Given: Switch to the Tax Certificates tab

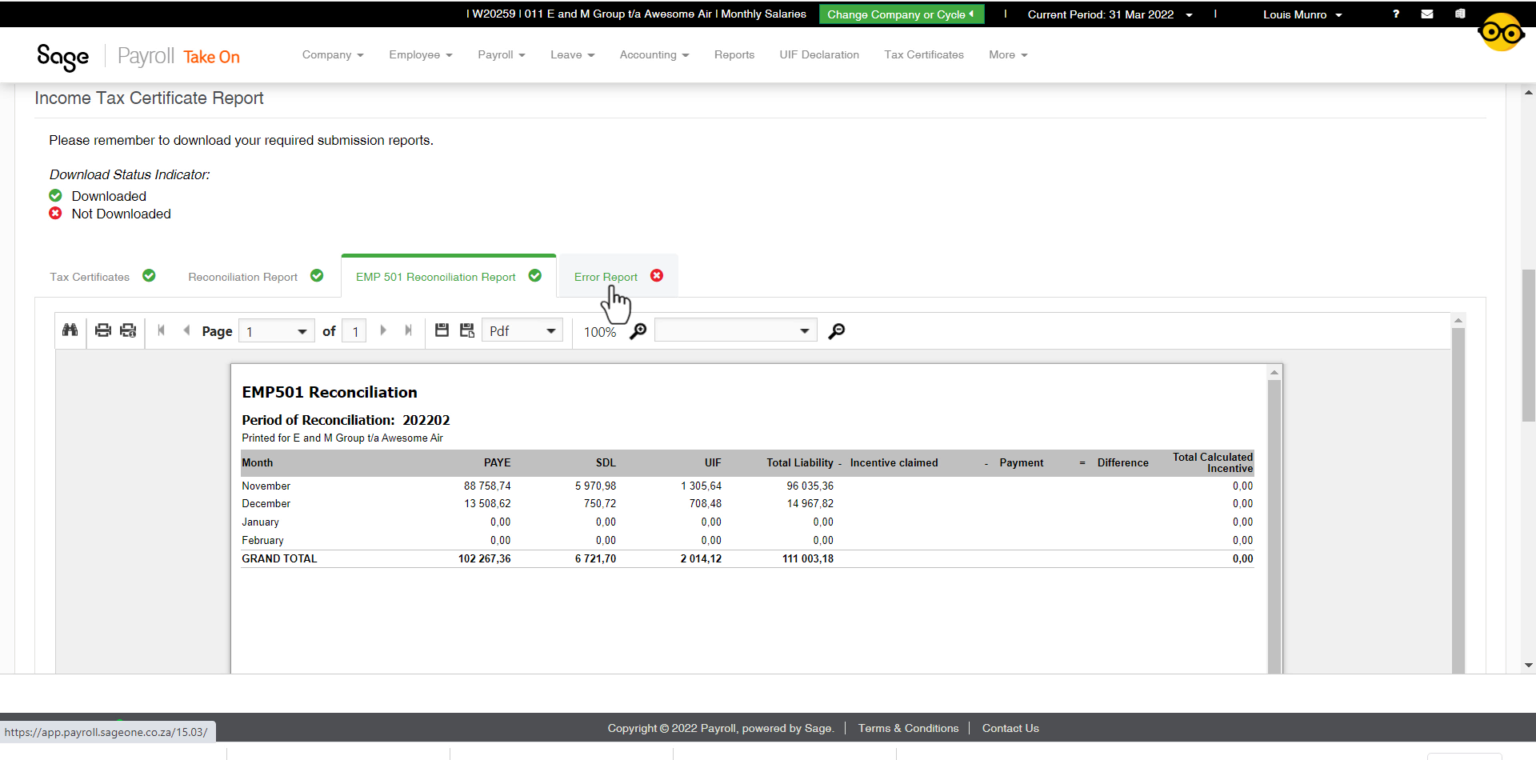Looking at the screenshot, I should (x=90, y=277).
